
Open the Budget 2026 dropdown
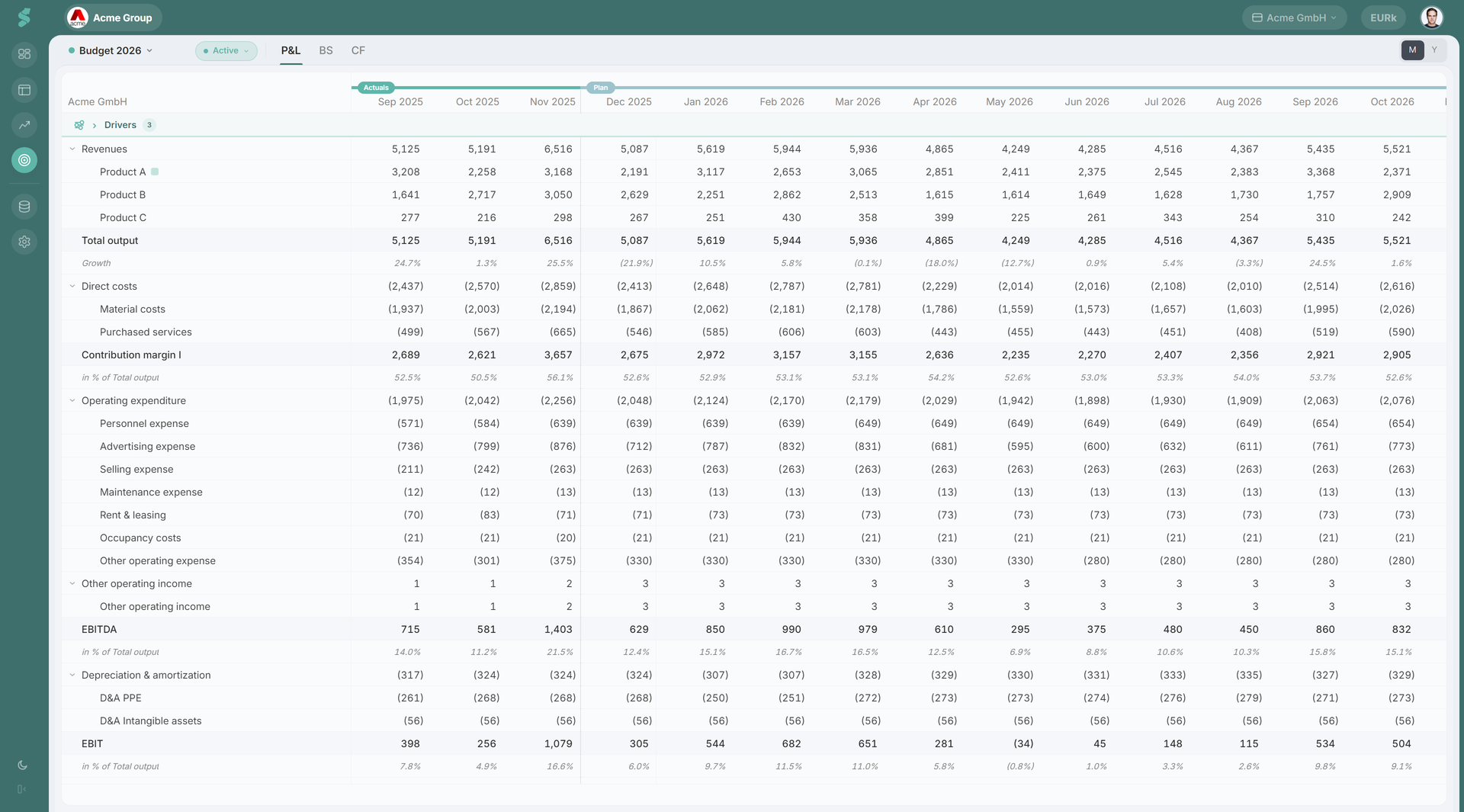pos(111,50)
